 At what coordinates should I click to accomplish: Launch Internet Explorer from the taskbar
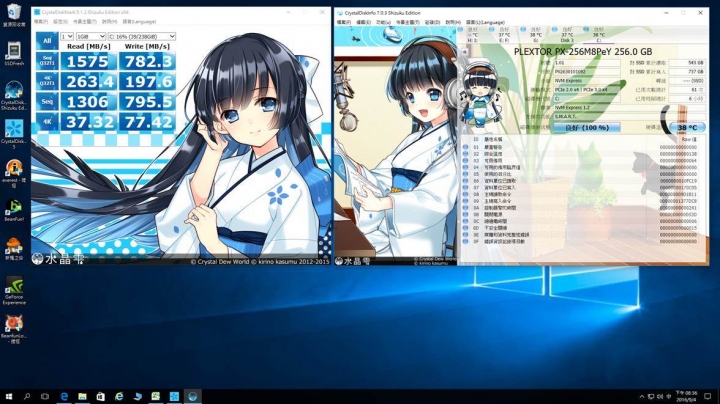tap(119, 396)
